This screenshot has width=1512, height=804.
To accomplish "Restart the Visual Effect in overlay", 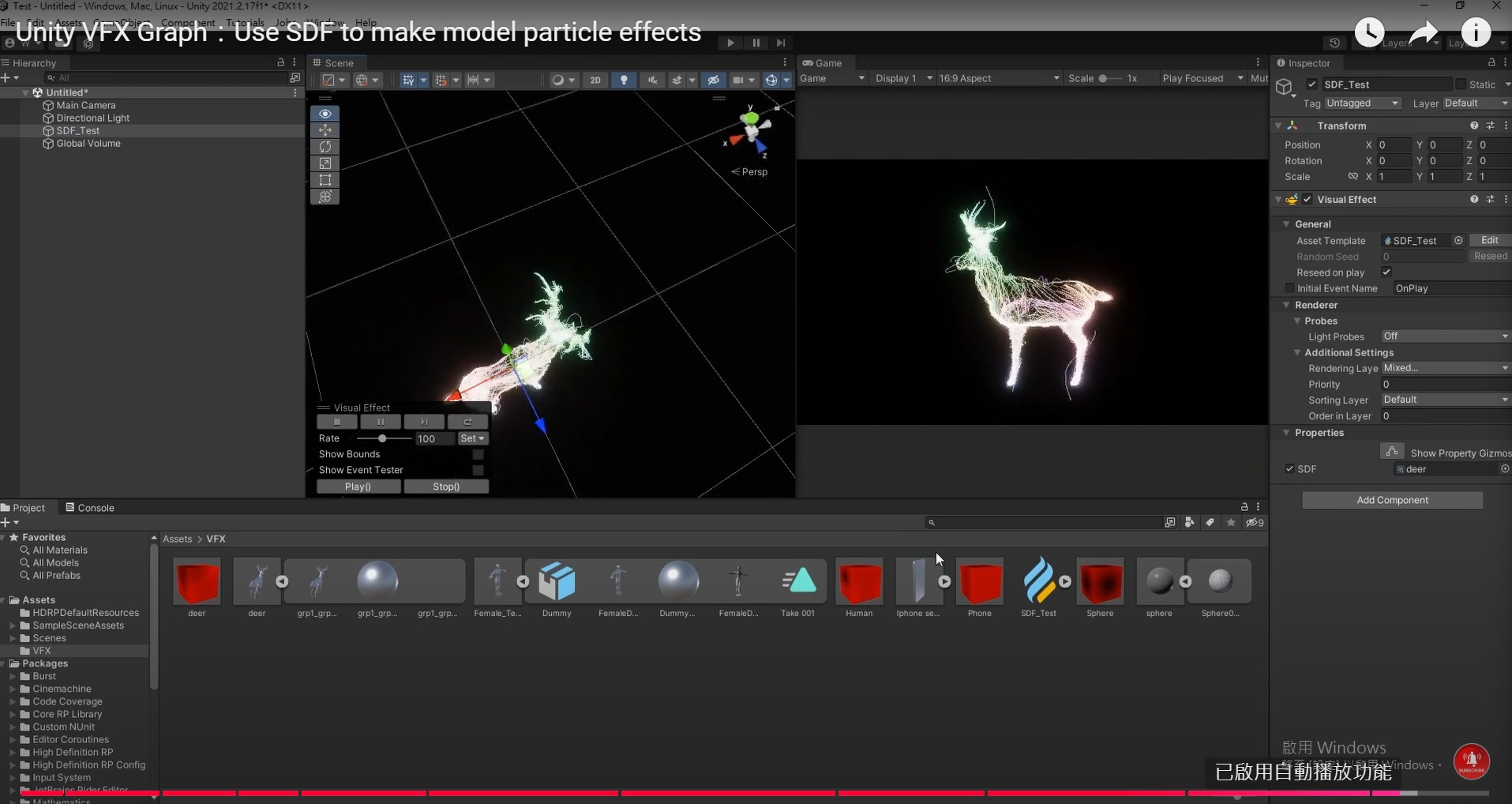I will coord(467,422).
